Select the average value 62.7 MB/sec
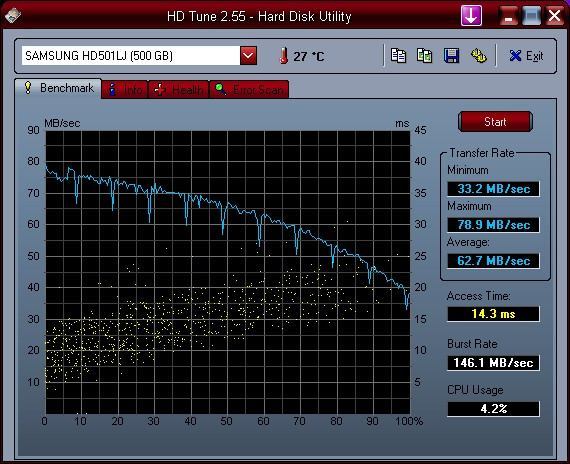The image size is (570, 464). click(493, 261)
